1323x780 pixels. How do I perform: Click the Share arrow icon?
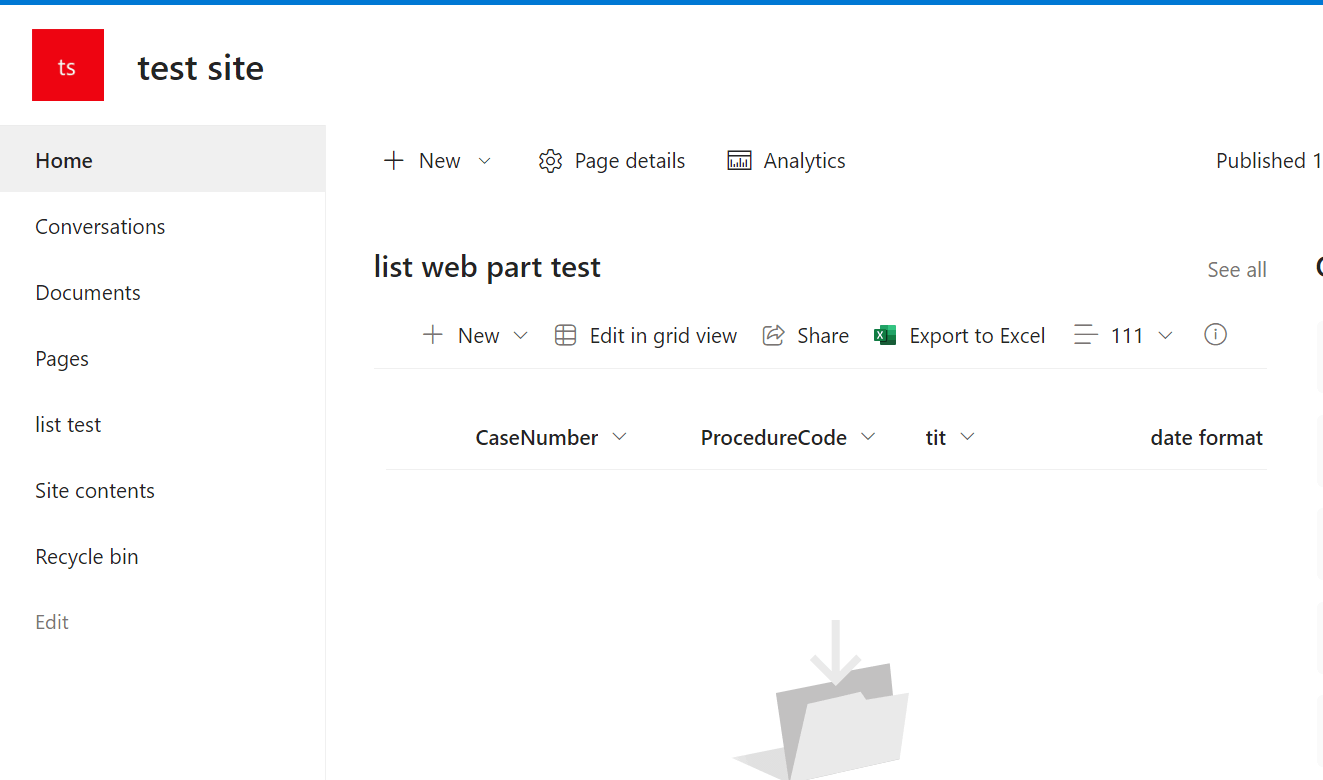click(x=773, y=335)
